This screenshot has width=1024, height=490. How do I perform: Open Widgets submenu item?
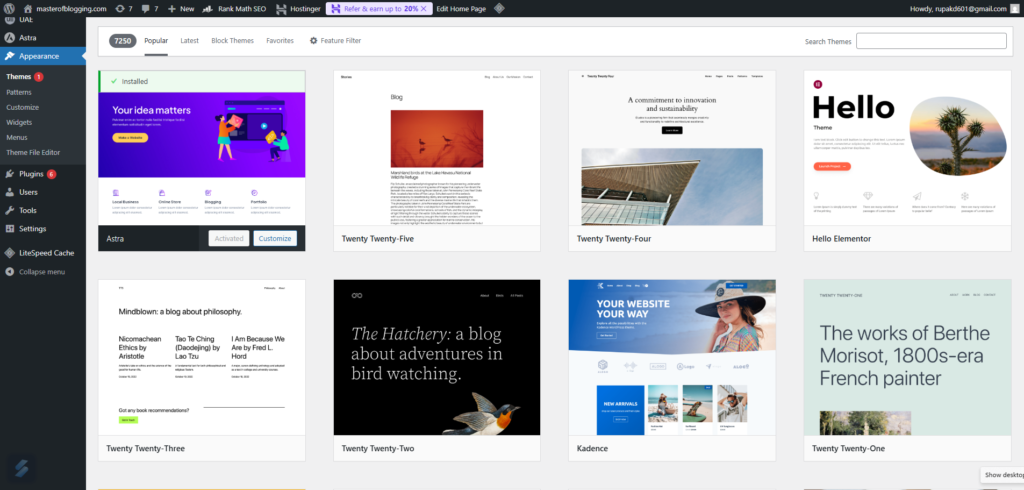click(19, 122)
